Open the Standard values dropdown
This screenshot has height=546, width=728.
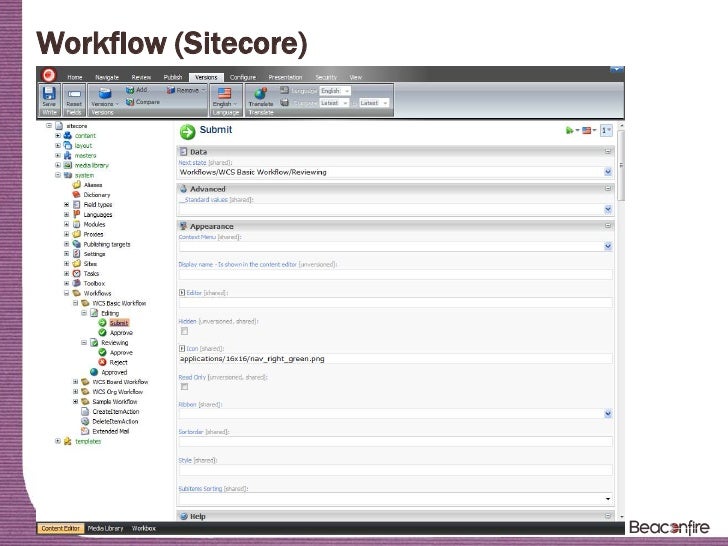click(608, 209)
